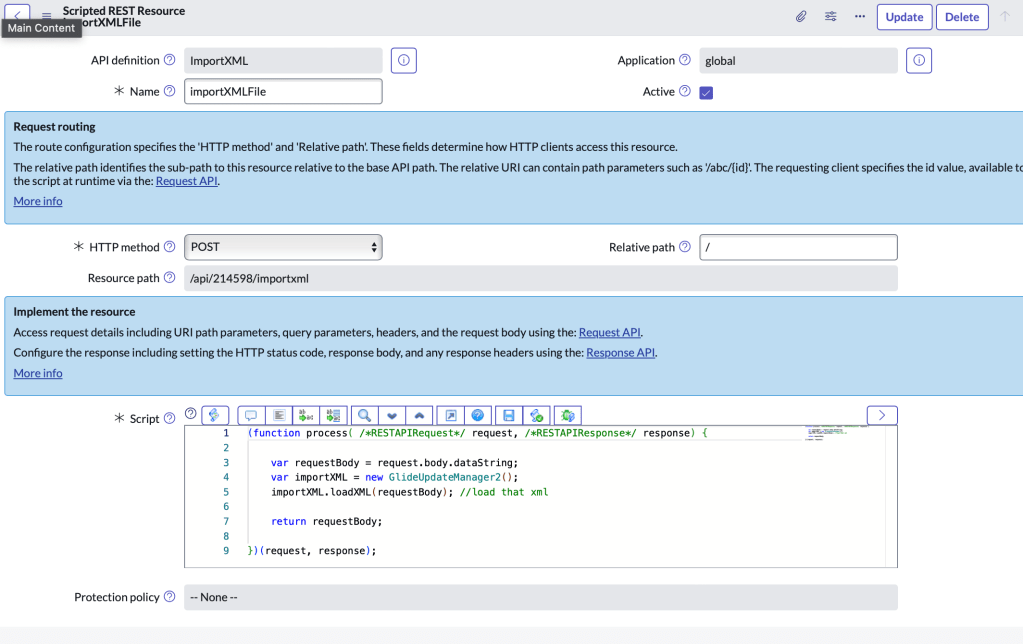Open the hamburger context menu
The height and width of the screenshot is (644, 1023).
(x=46, y=17)
